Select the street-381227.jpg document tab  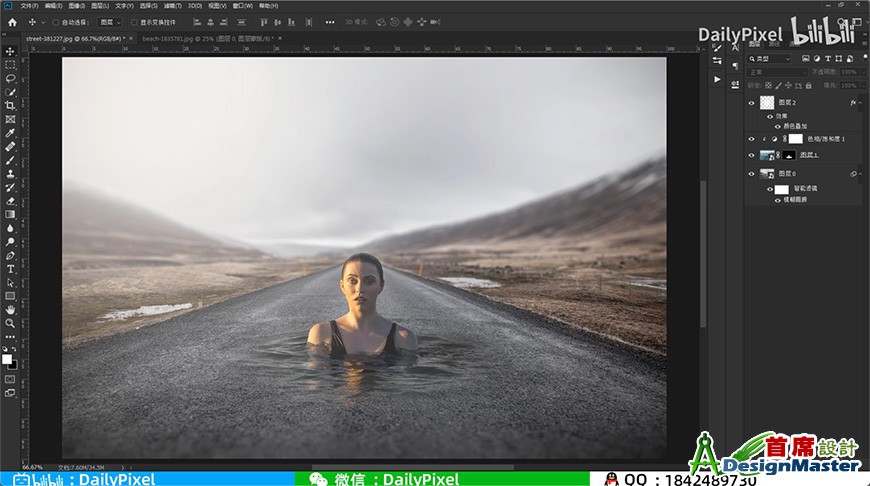(x=73, y=39)
